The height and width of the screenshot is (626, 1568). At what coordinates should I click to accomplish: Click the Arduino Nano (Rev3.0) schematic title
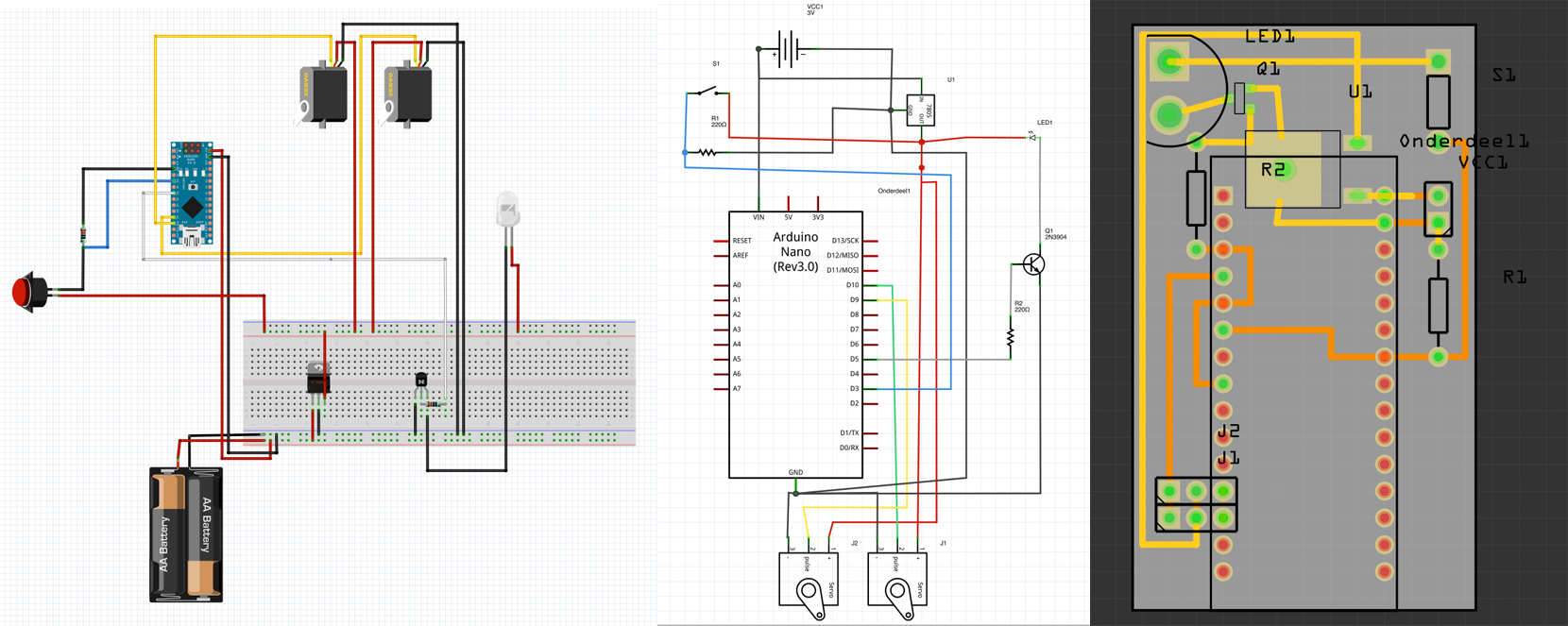[795, 251]
